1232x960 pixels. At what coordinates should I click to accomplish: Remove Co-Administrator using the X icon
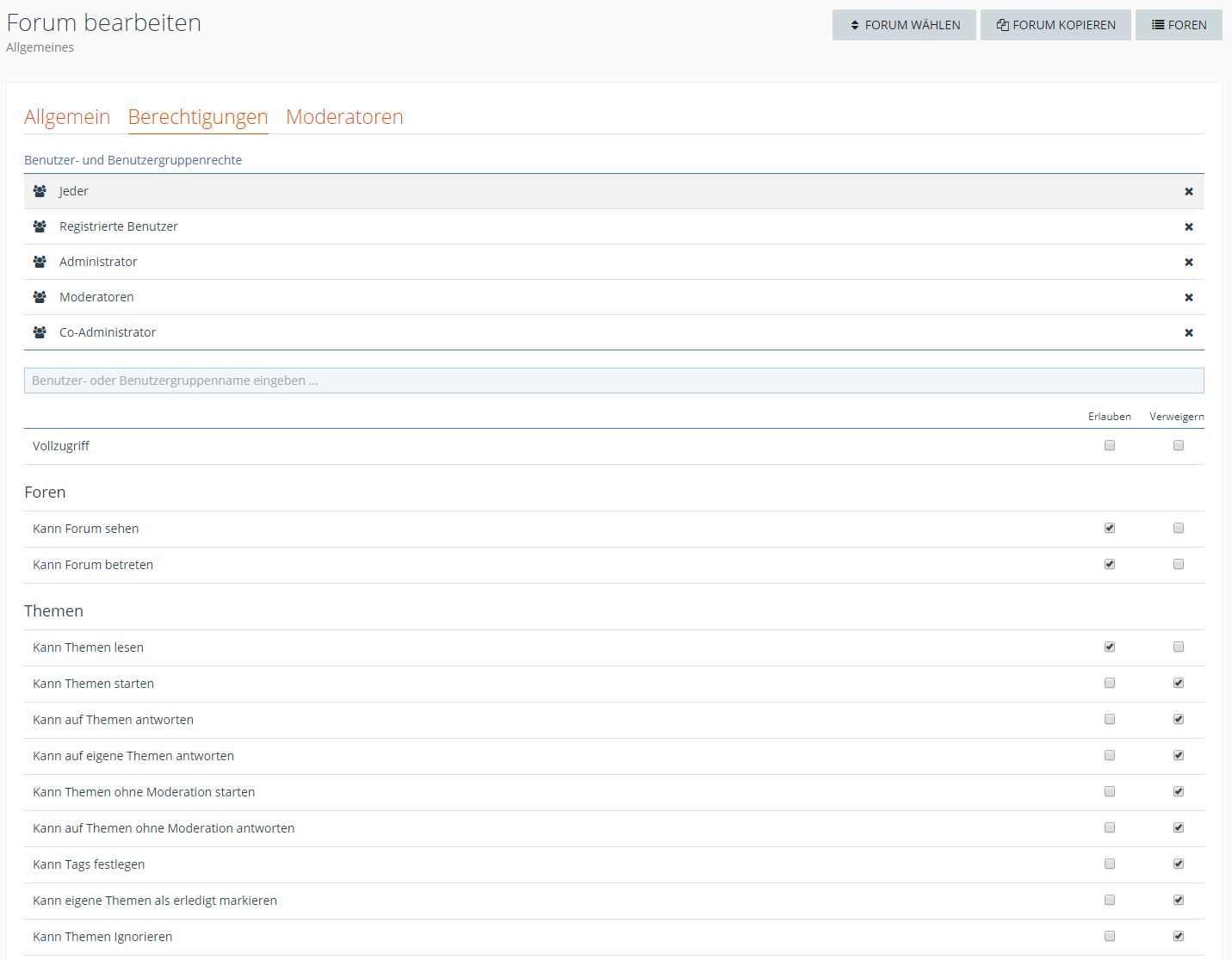1188,333
